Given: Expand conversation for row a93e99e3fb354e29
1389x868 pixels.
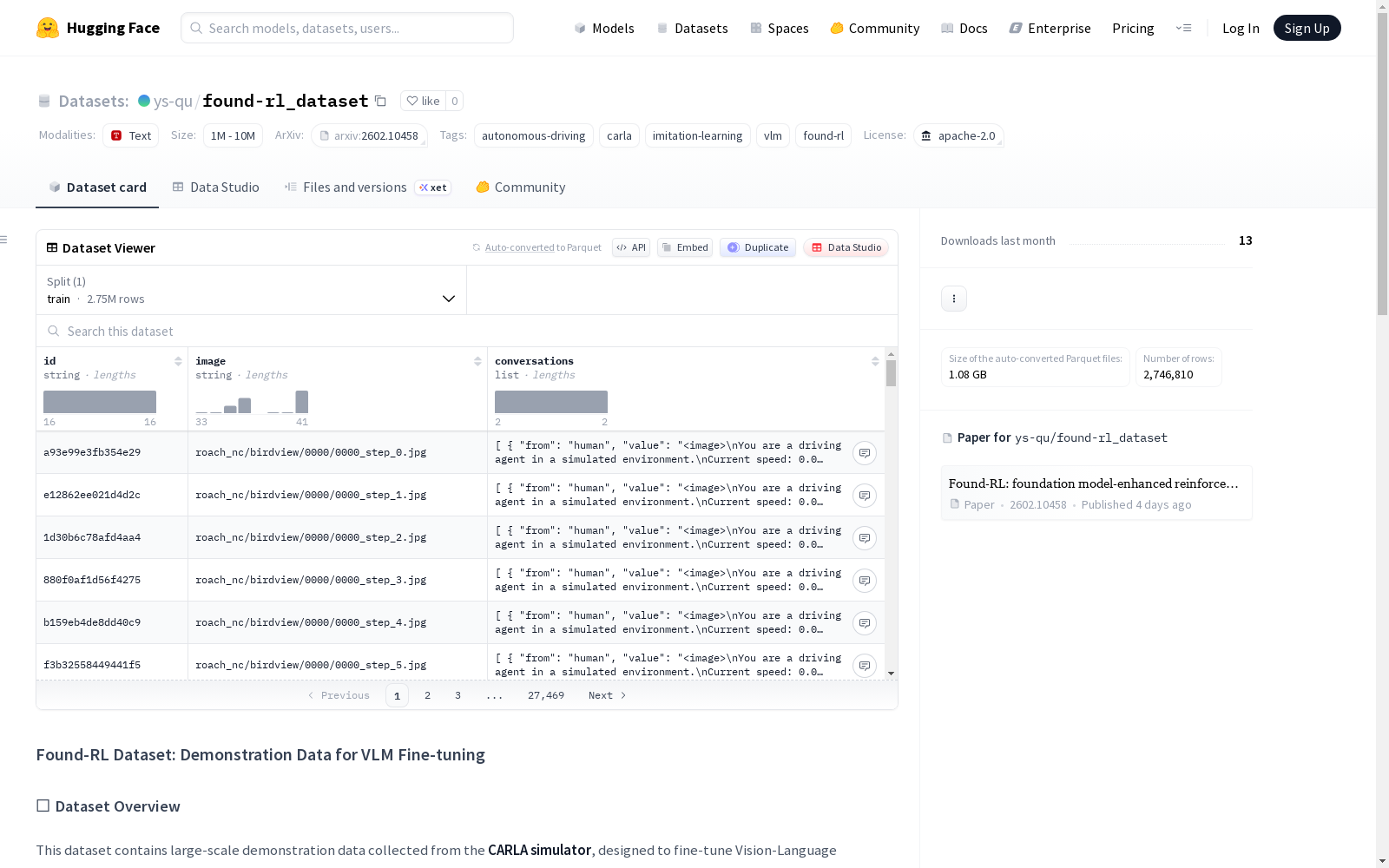Looking at the screenshot, I should (865, 453).
